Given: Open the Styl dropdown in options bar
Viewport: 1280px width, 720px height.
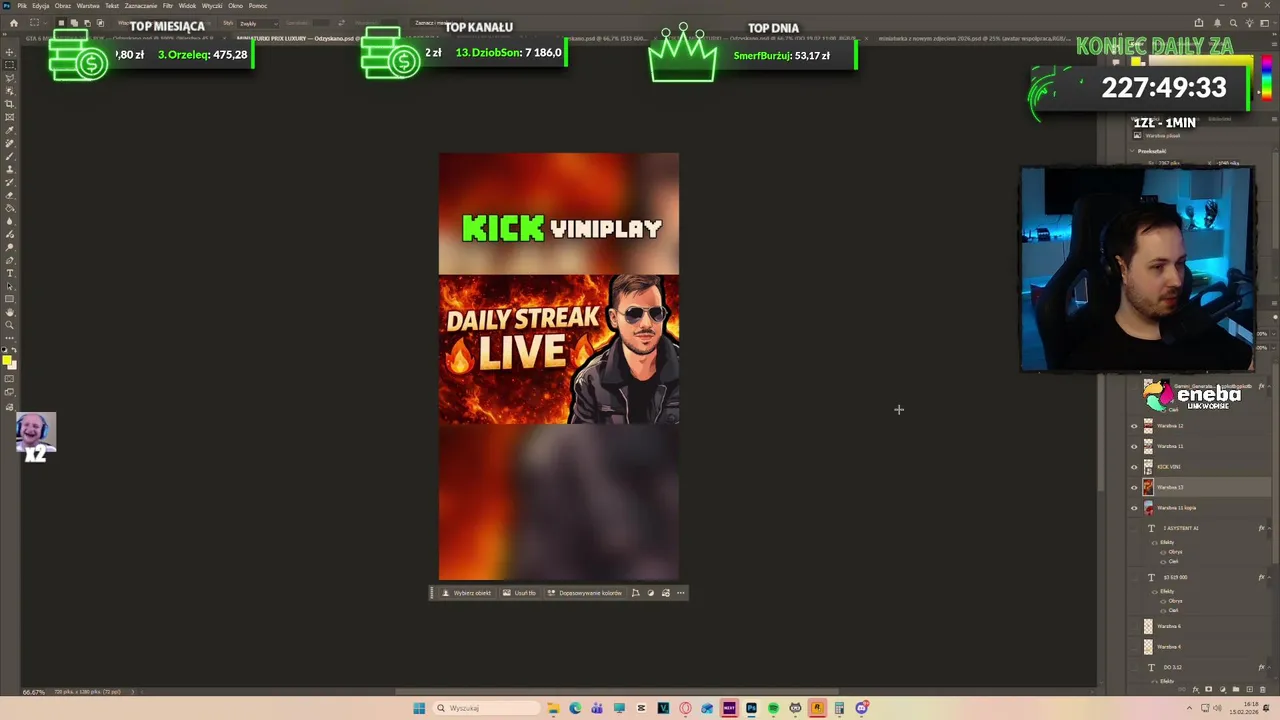Looking at the screenshot, I should 258,23.
